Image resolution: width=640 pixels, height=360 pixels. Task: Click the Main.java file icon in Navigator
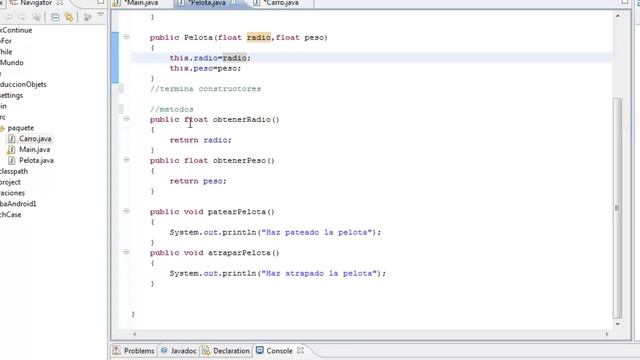[12, 149]
